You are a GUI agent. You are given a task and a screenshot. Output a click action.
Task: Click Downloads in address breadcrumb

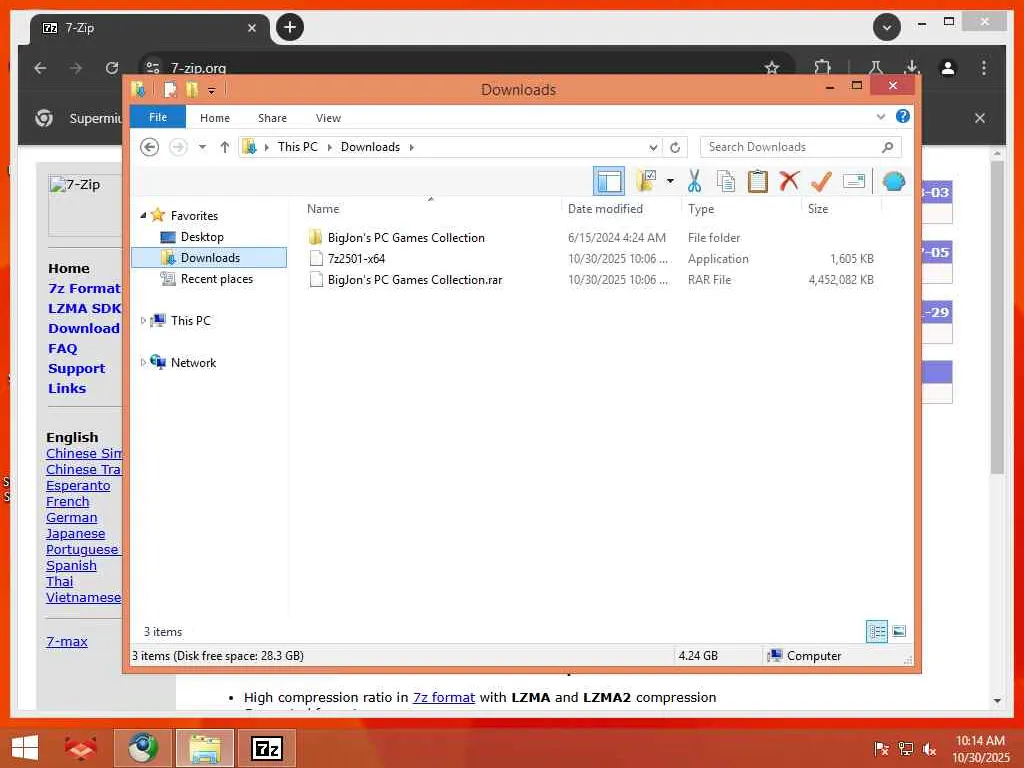point(370,147)
